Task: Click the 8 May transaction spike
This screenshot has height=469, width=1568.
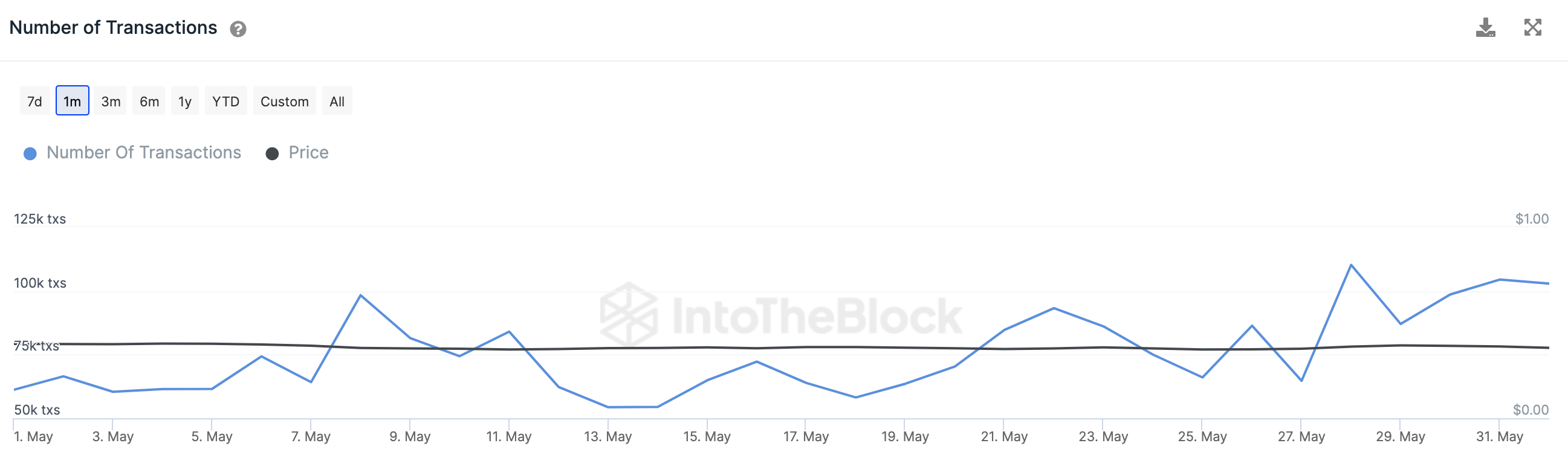Action: coord(360,295)
